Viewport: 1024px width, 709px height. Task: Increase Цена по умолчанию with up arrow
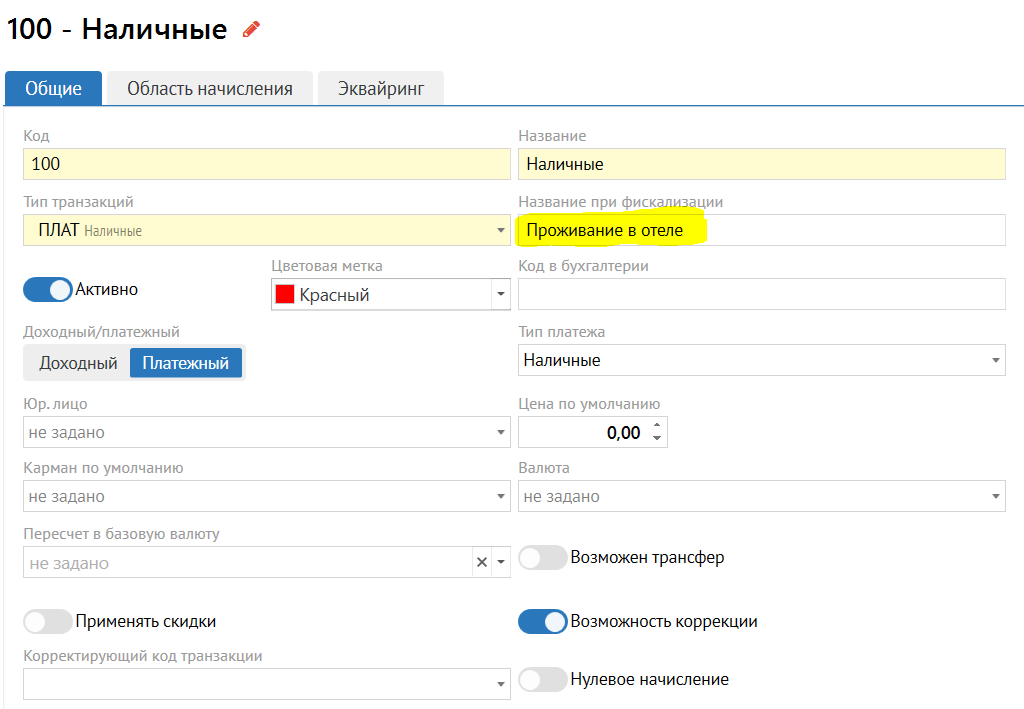tap(657, 426)
